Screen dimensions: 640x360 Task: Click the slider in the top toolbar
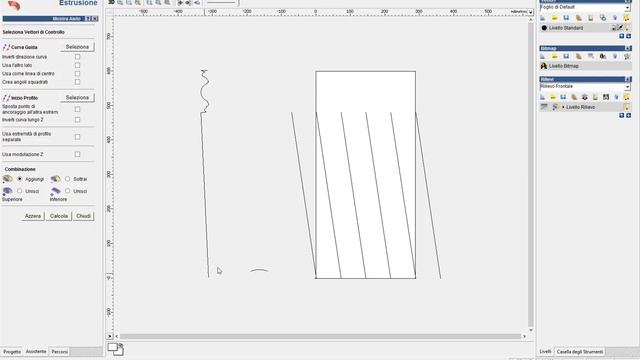(x=221, y=2)
